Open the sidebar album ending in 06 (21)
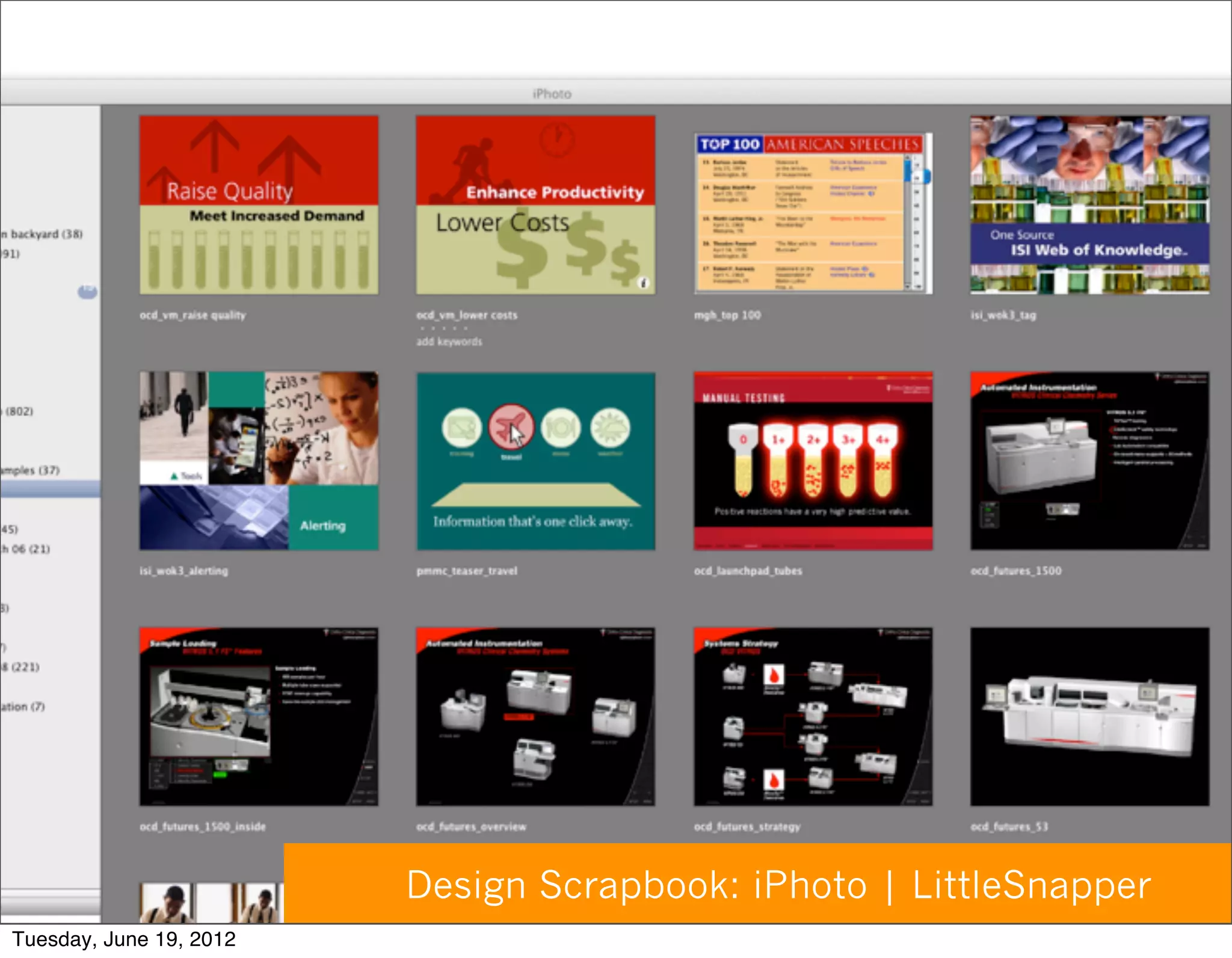 25,549
